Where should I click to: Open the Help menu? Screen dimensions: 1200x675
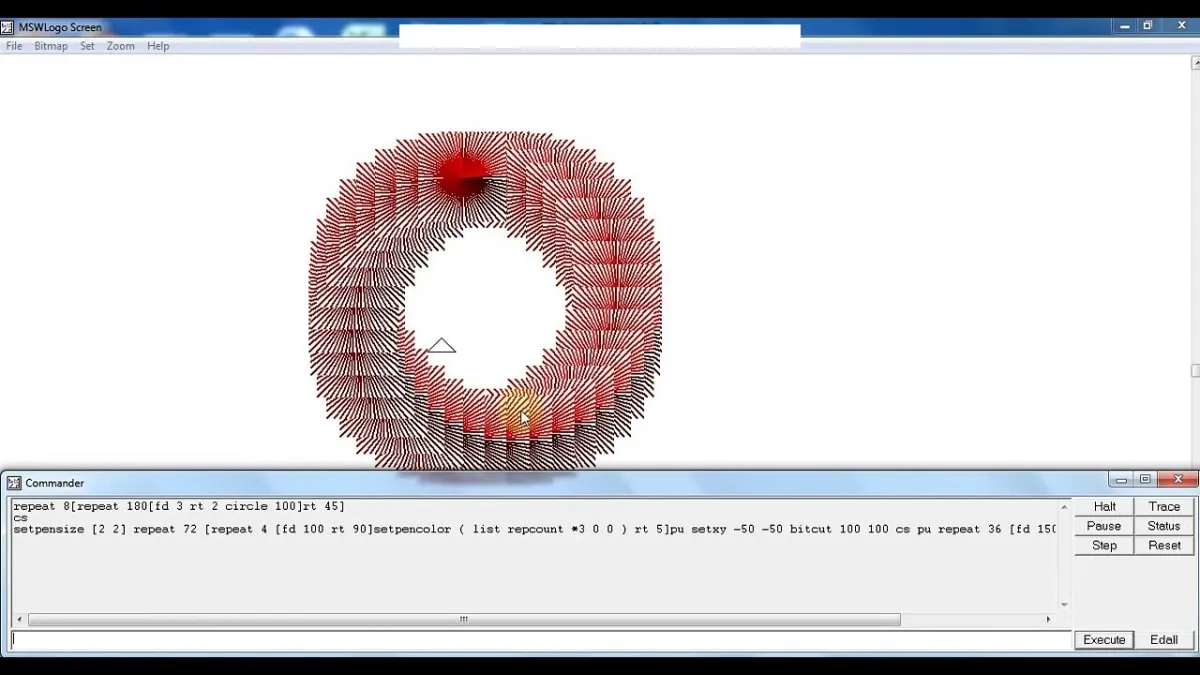(x=158, y=46)
